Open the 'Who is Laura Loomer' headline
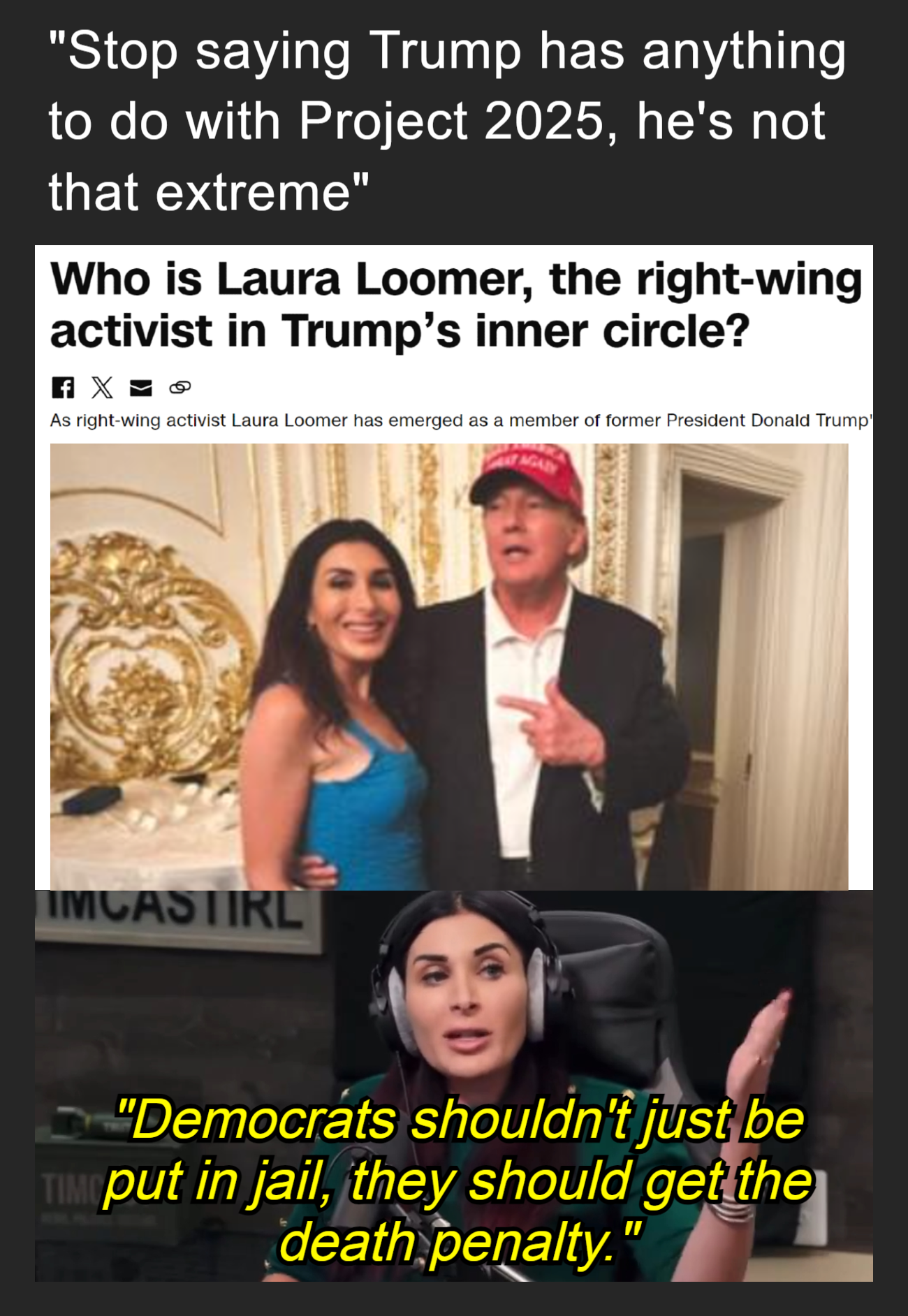This screenshot has width=908, height=1316. (x=456, y=305)
